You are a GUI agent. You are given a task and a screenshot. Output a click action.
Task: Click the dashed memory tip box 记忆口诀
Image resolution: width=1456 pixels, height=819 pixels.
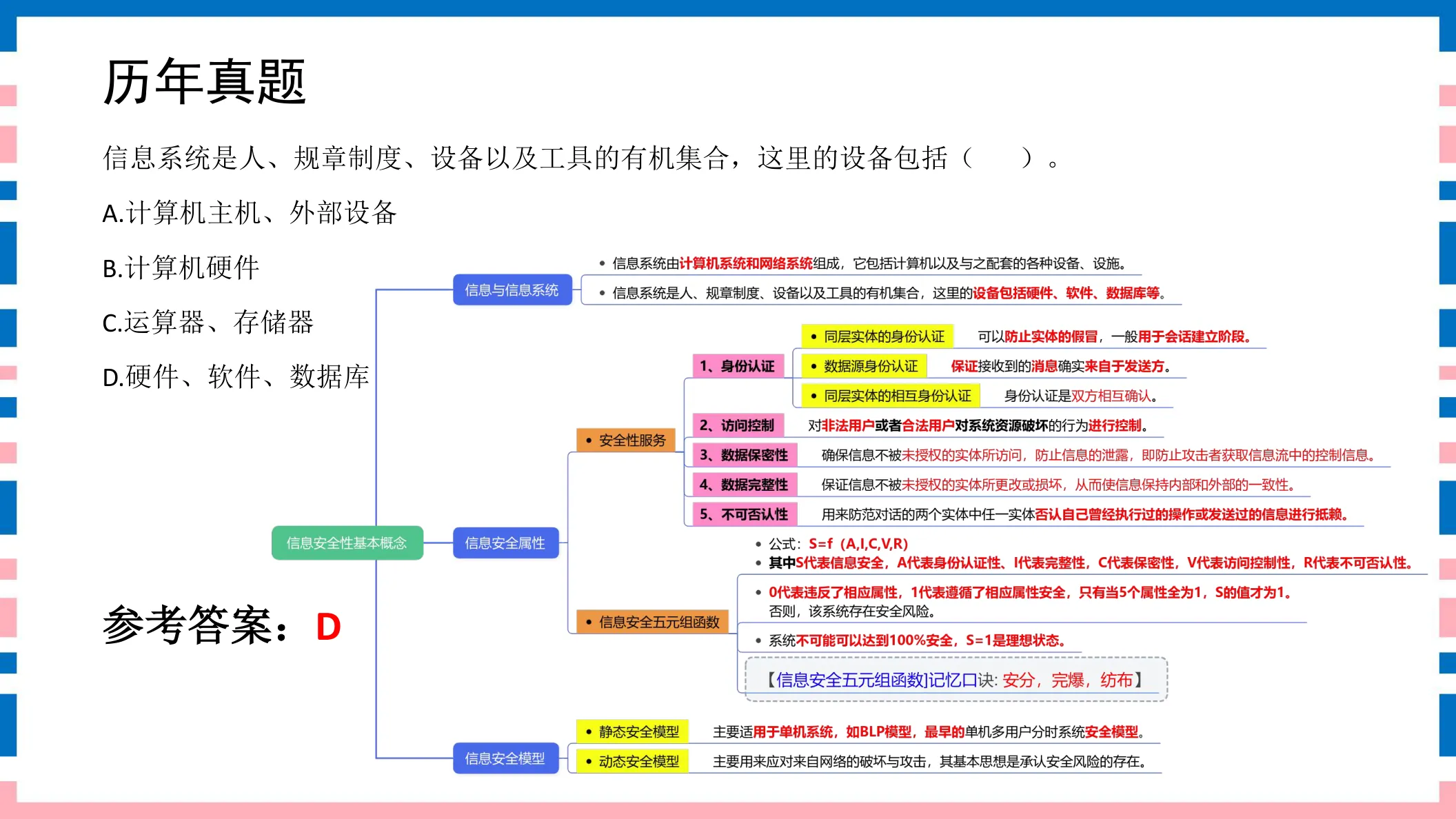pyautogui.click(x=956, y=680)
